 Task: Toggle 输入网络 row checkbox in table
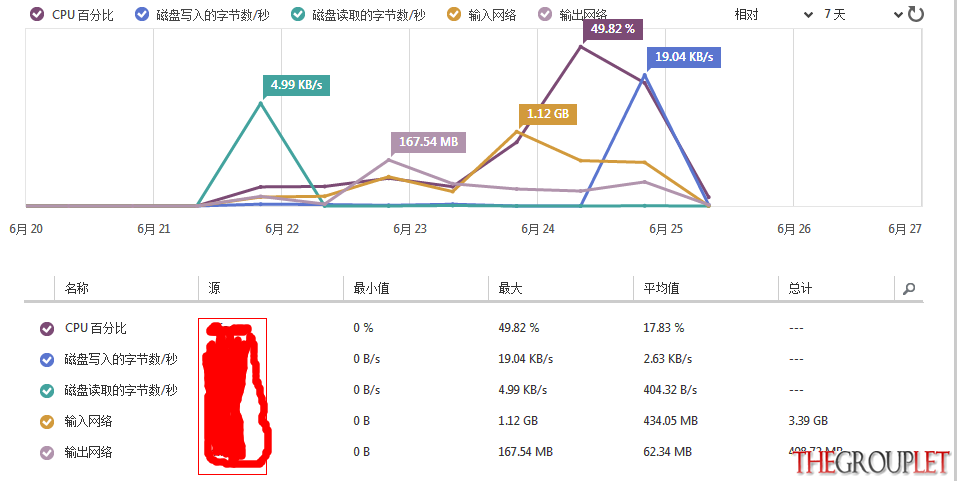[47, 422]
